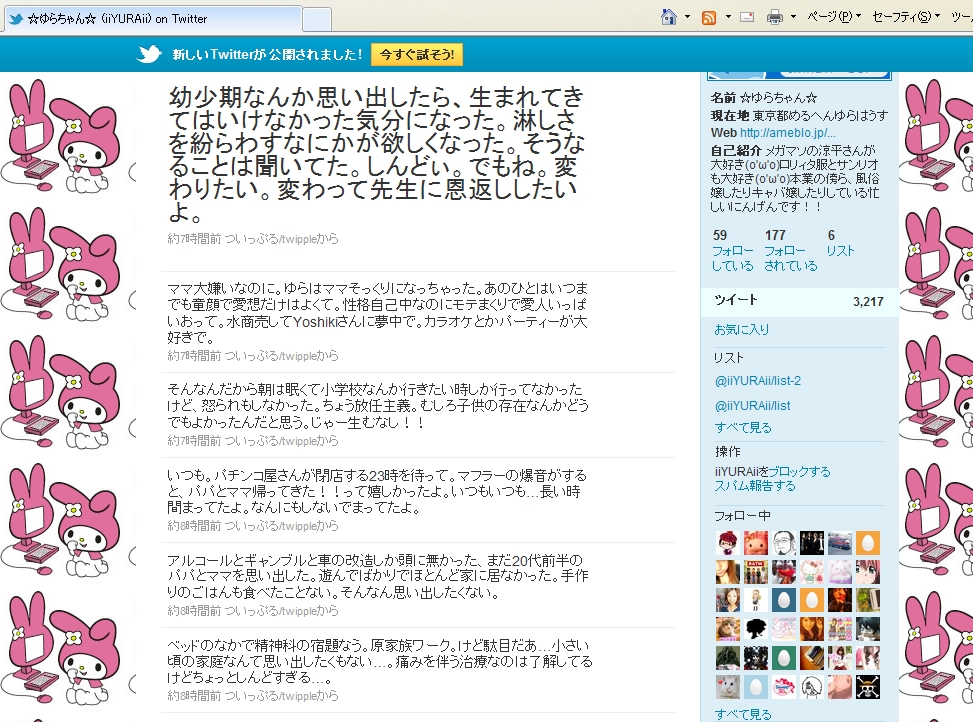Click すべて見る below the following avatars
Viewport: 973px width, 722px height.
(x=743, y=715)
